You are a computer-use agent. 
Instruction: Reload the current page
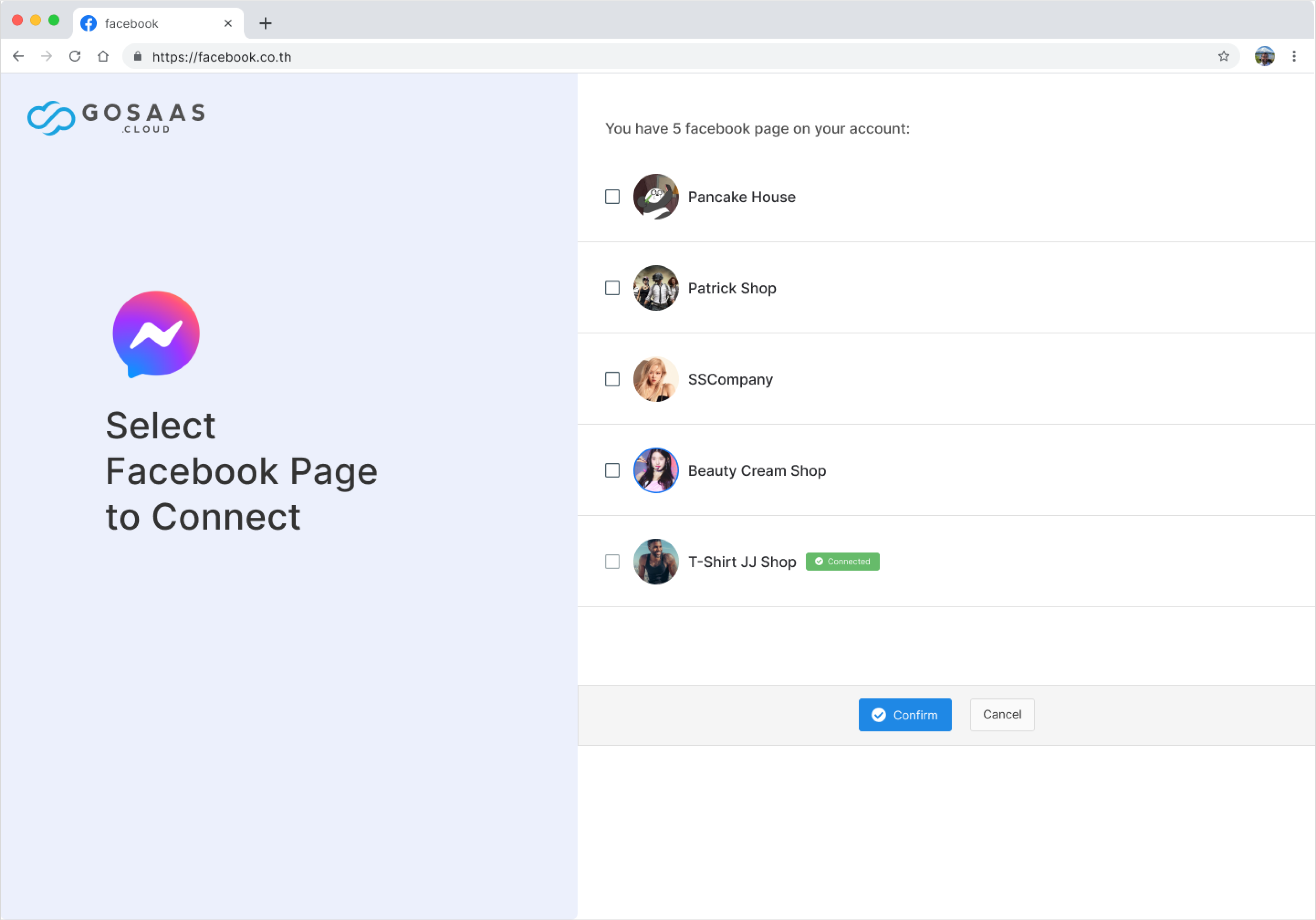point(75,56)
